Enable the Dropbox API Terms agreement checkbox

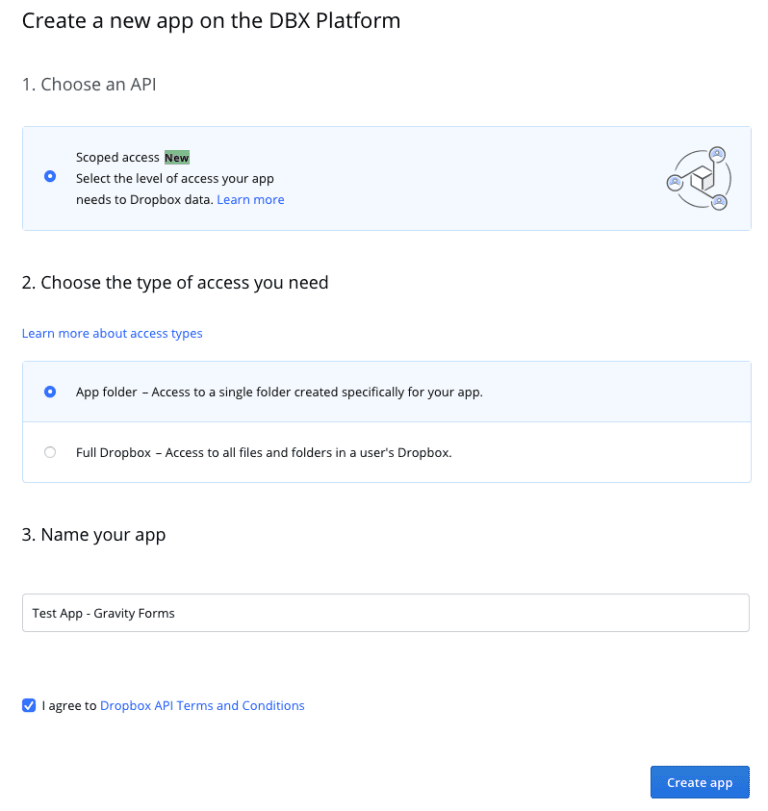(29, 705)
